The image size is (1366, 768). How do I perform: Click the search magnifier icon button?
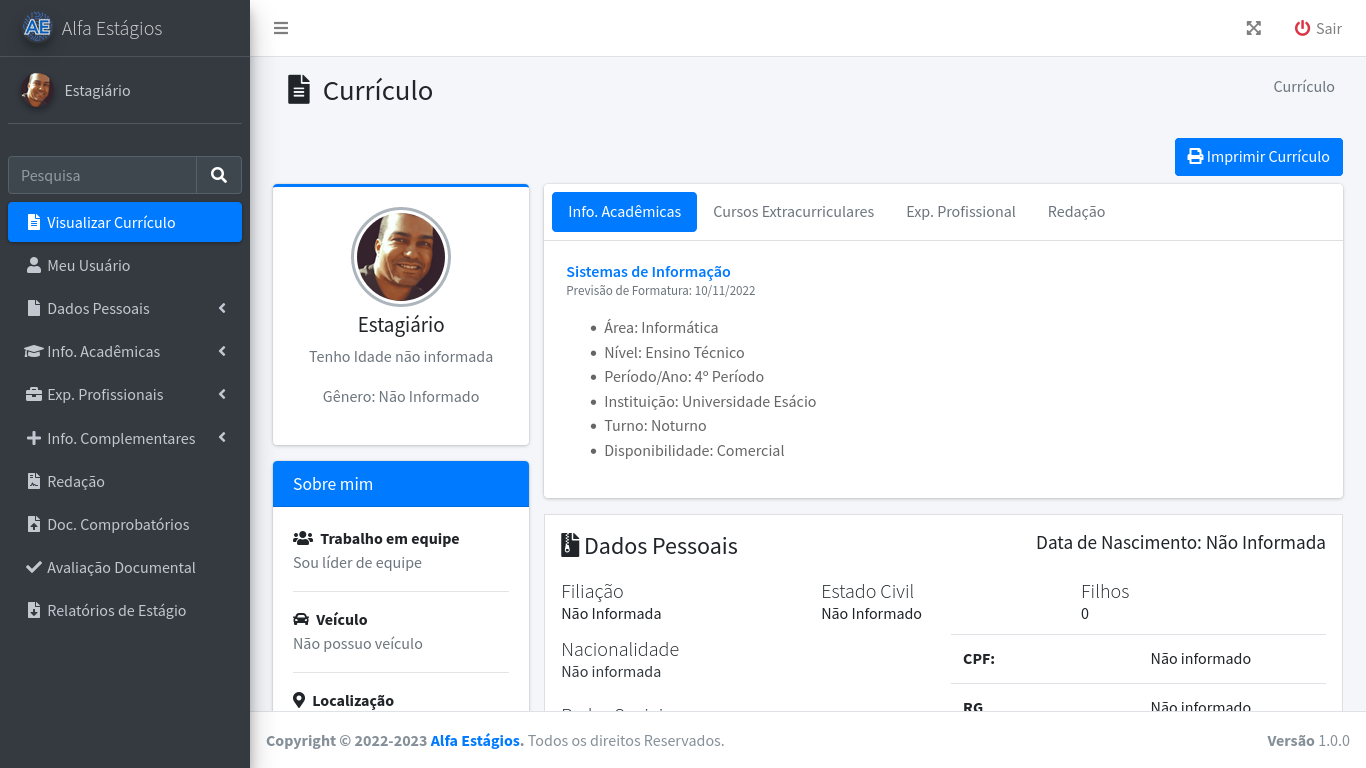219,175
